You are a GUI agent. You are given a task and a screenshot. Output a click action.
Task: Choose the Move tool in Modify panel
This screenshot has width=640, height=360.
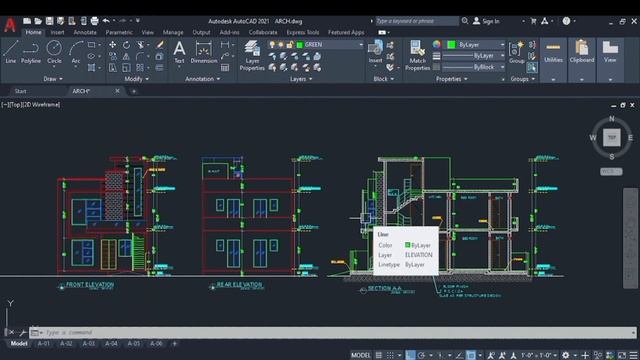[x=112, y=44]
